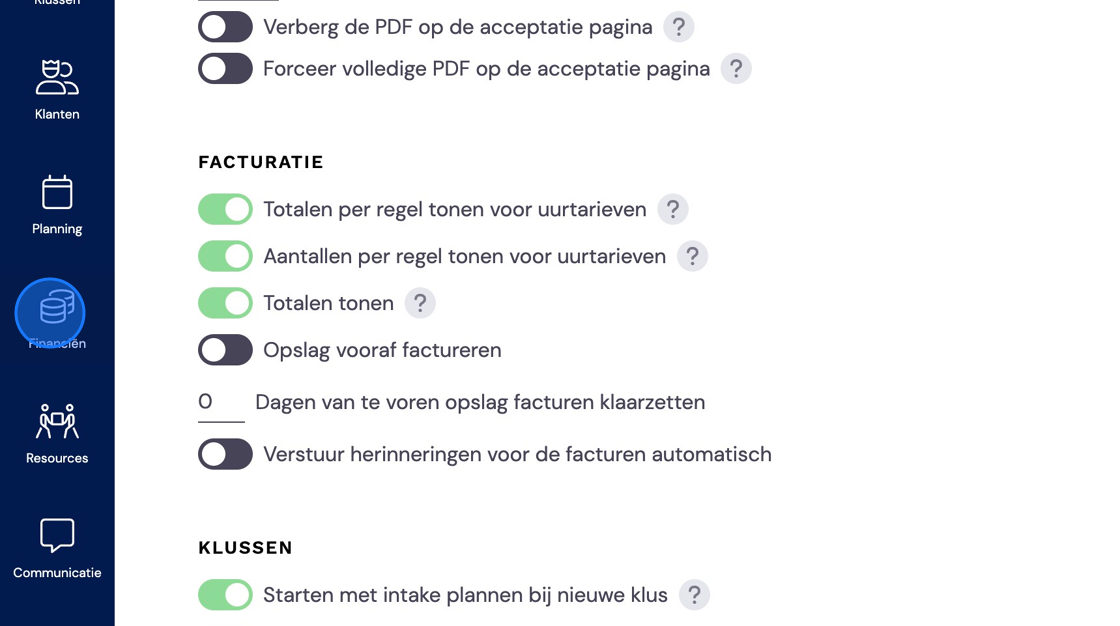This screenshot has height=626, width=1120.
Task: Disable Totalen per regel tonen voor uurtarieven
Action: coord(225,209)
